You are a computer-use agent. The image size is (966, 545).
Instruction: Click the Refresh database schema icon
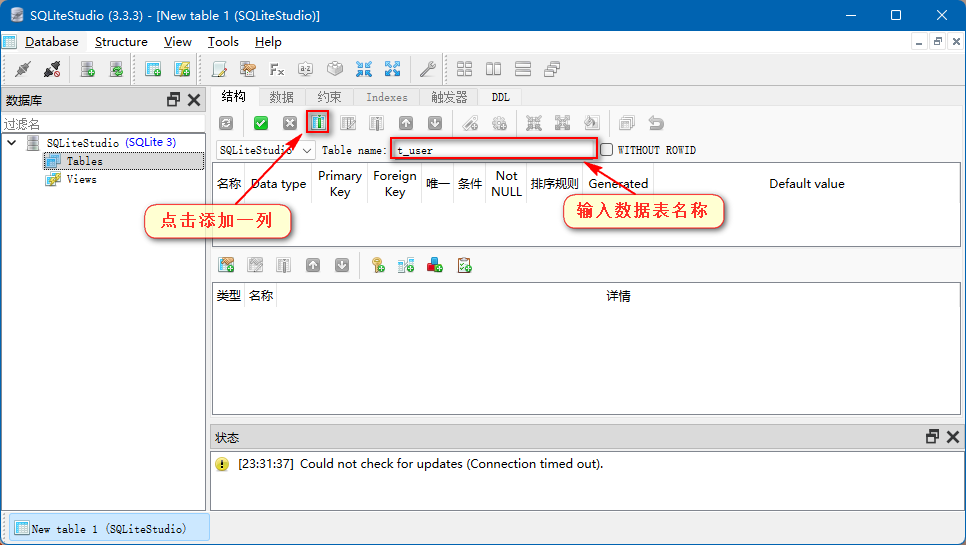(x=116, y=69)
